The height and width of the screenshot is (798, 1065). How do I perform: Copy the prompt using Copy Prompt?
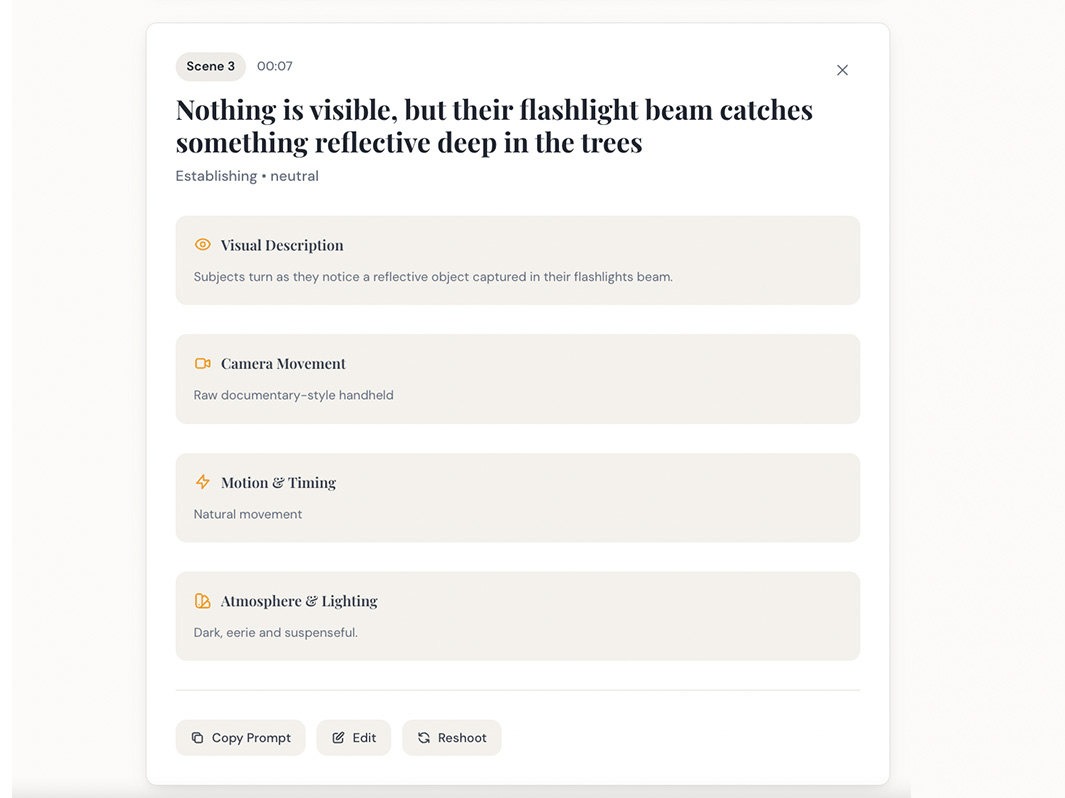click(240, 737)
